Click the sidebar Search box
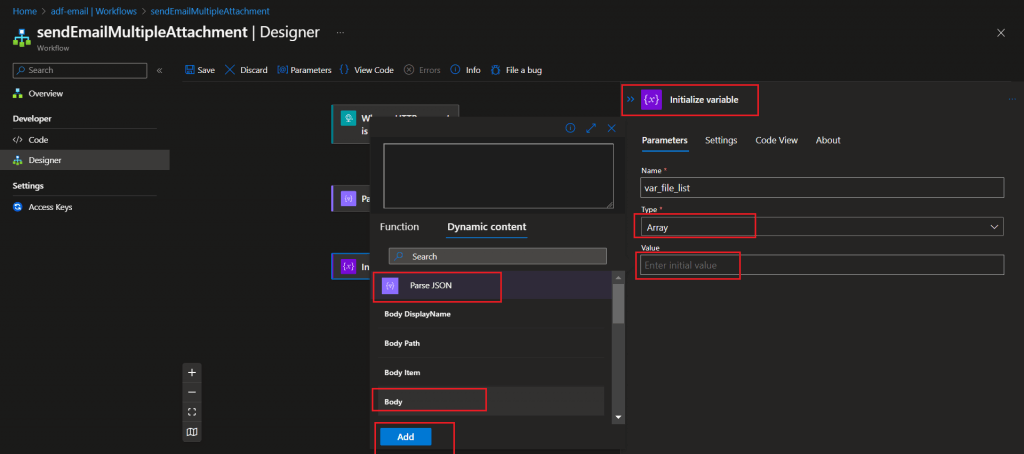The height and width of the screenshot is (454, 1024). tap(80, 70)
